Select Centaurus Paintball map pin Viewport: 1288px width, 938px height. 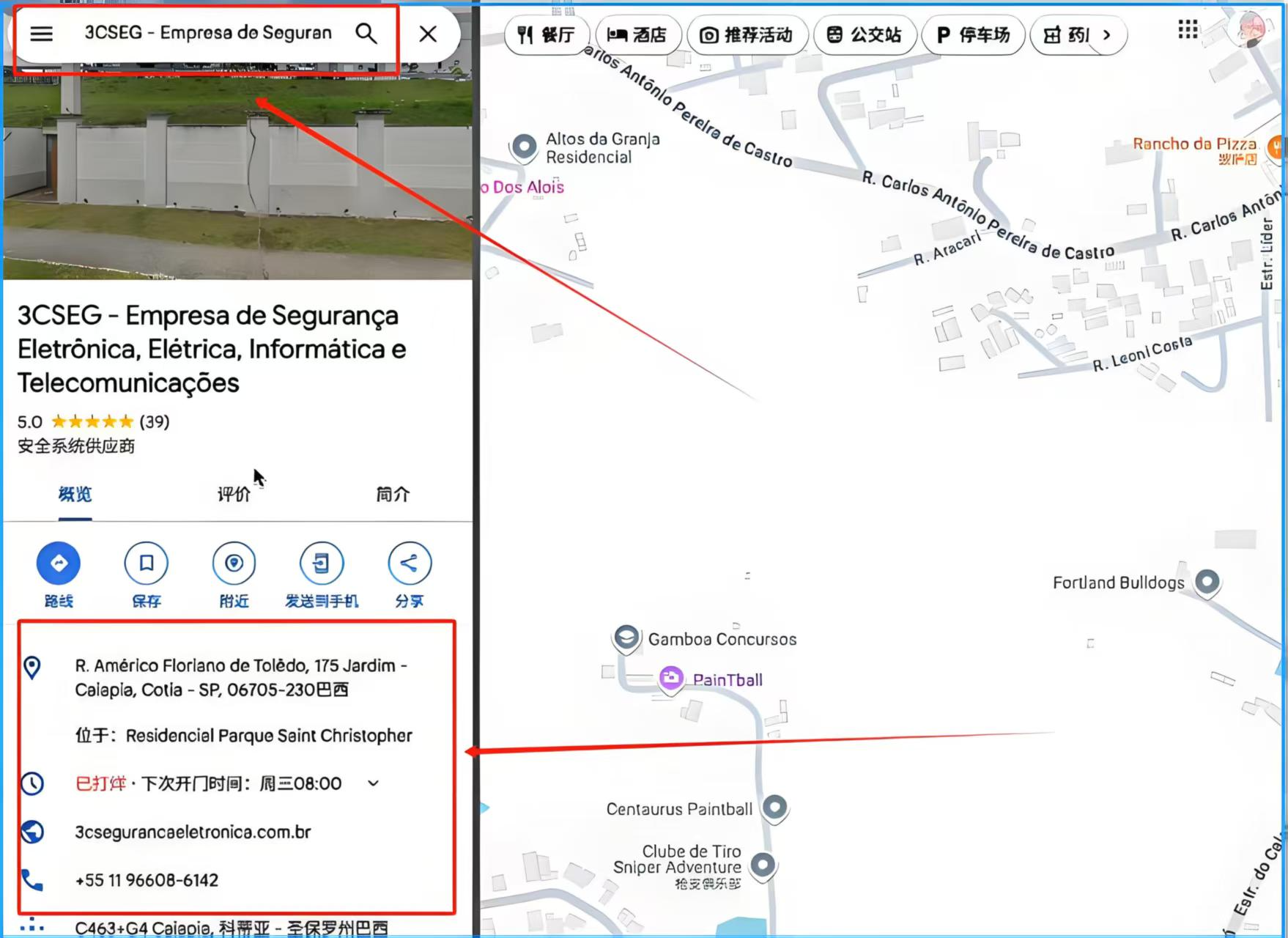click(775, 809)
